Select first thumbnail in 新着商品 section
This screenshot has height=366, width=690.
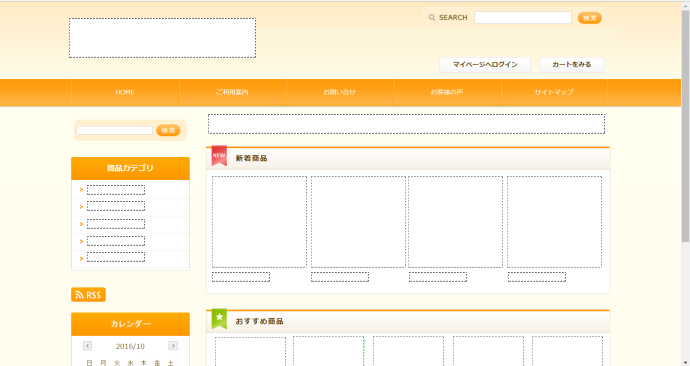click(x=259, y=222)
